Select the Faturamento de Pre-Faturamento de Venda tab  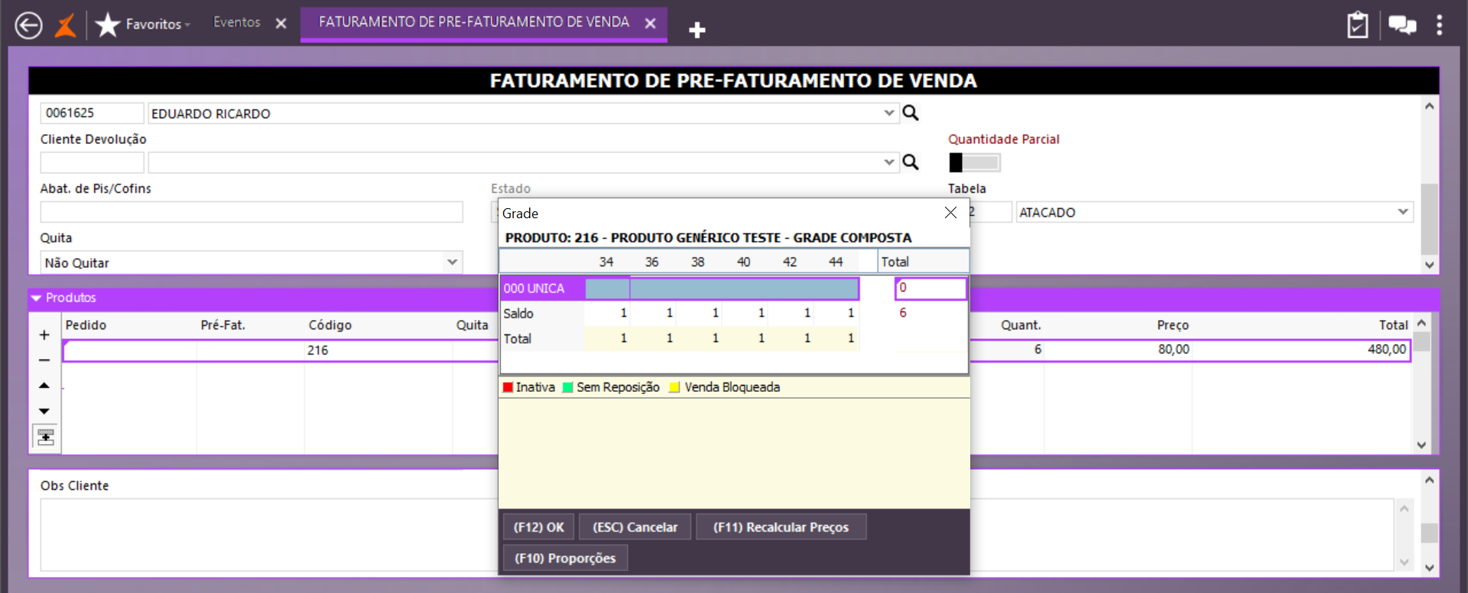point(474,22)
